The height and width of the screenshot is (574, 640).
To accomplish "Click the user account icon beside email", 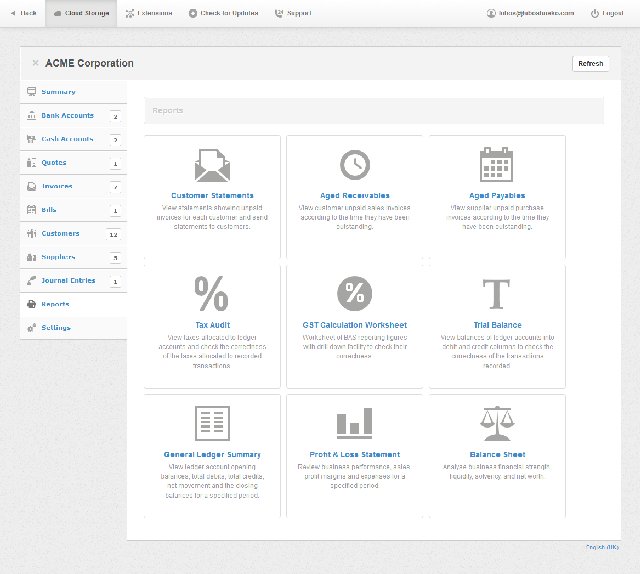I will pos(491,13).
